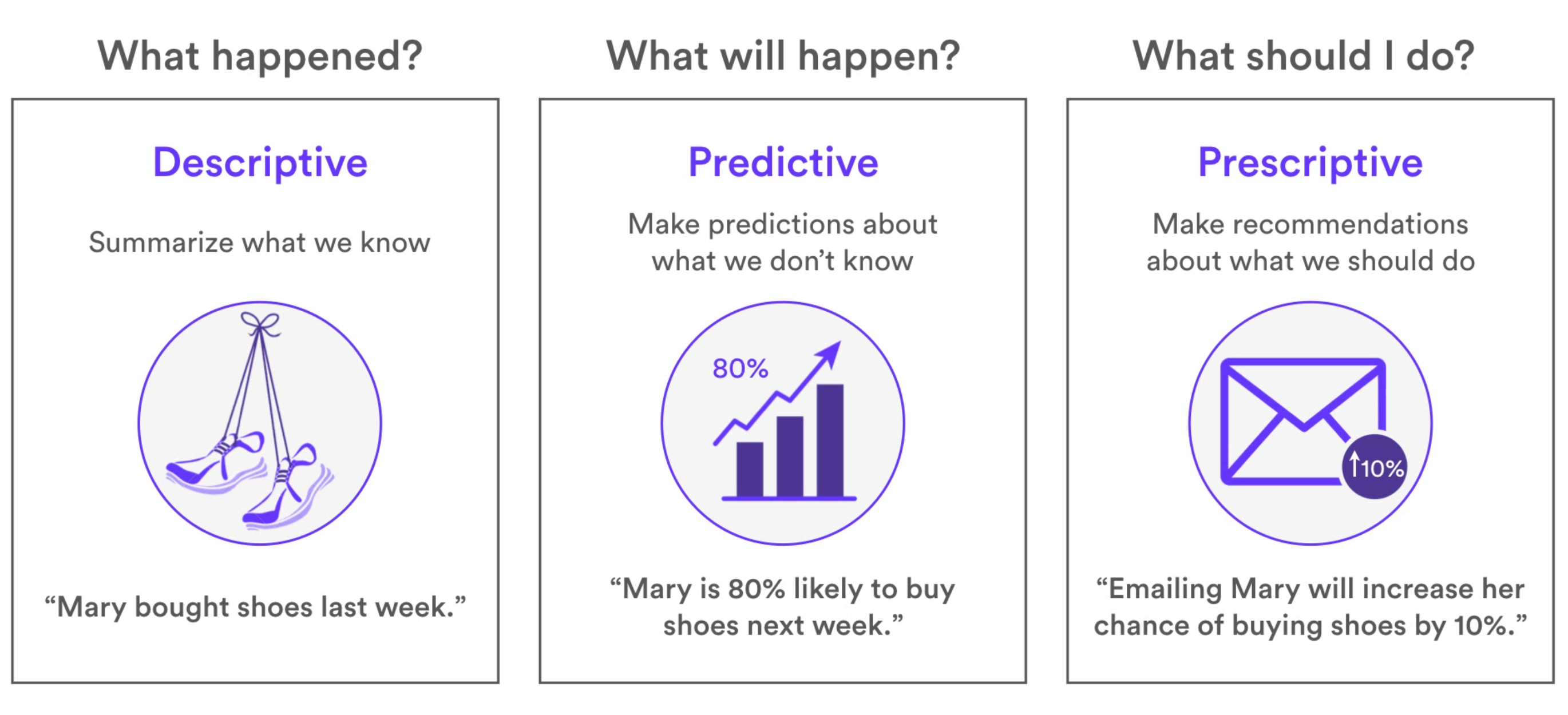Click the 80% label in chart
This screenshot has height=715, width=1568.
(740, 368)
